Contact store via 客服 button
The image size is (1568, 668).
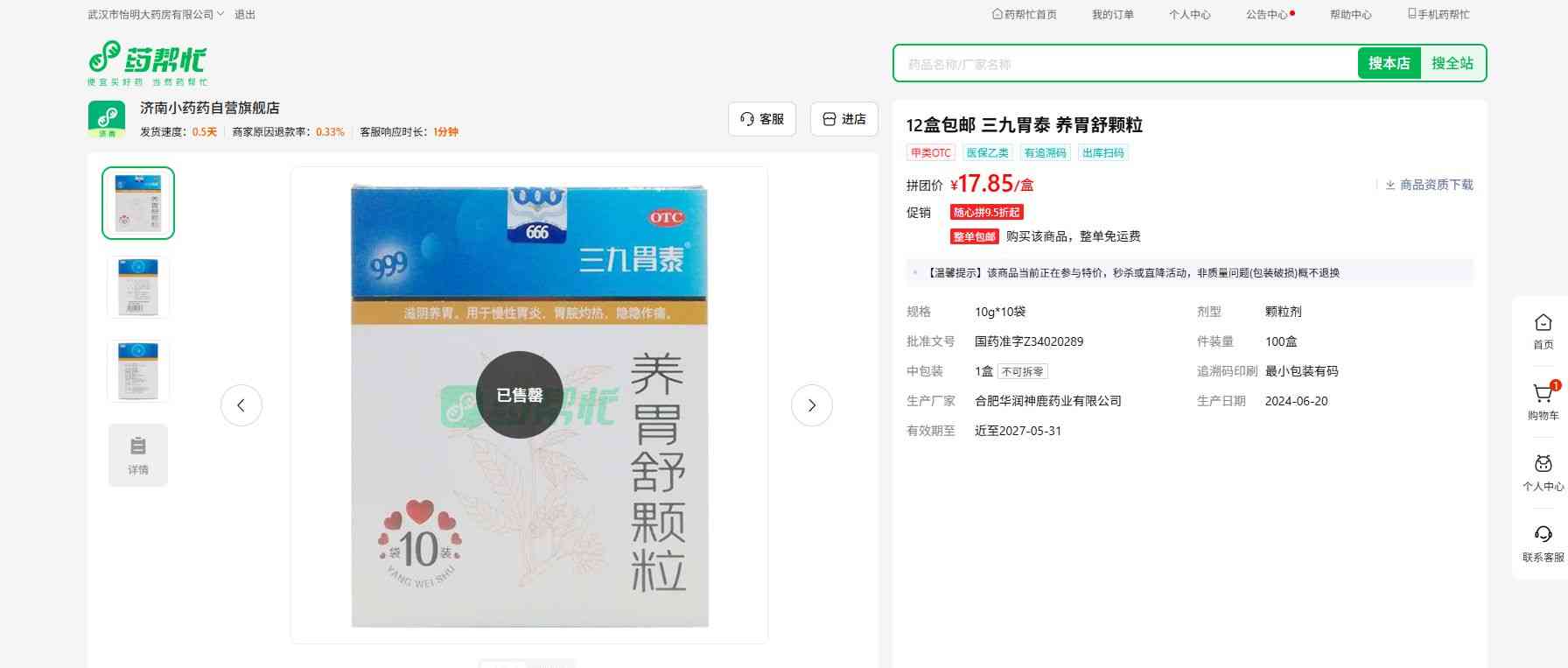pyautogui.click(x=761, y=119)
